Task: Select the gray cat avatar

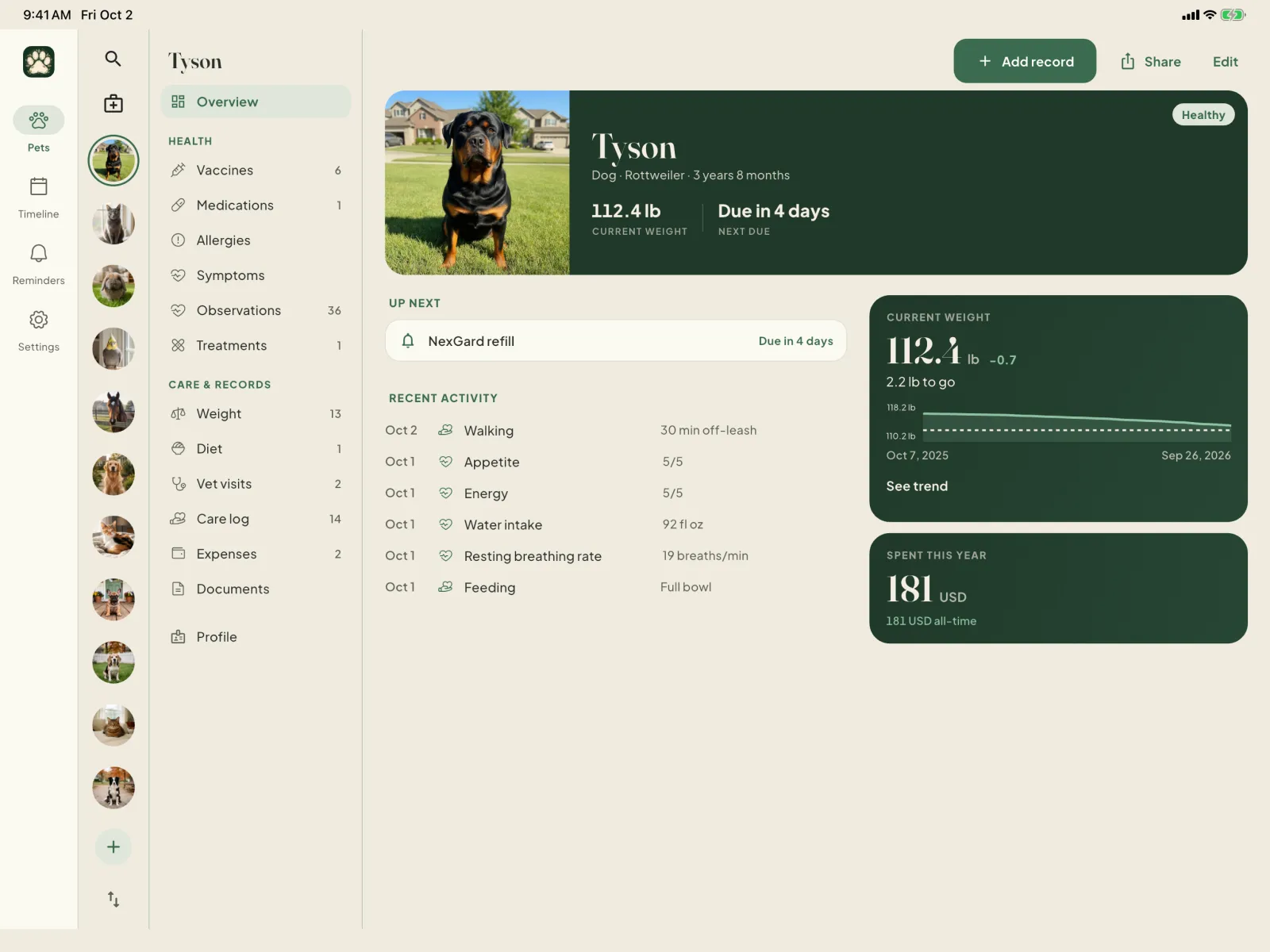Action: (114, 223)
